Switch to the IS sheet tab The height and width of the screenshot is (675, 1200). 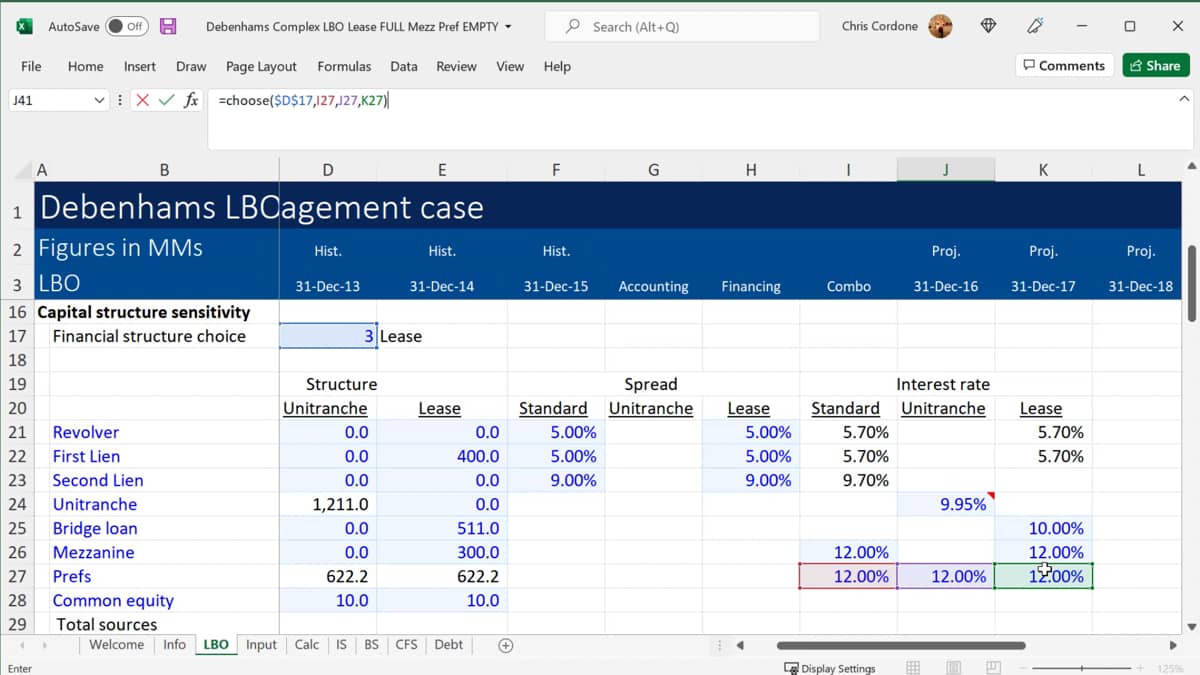coord(341,645)
